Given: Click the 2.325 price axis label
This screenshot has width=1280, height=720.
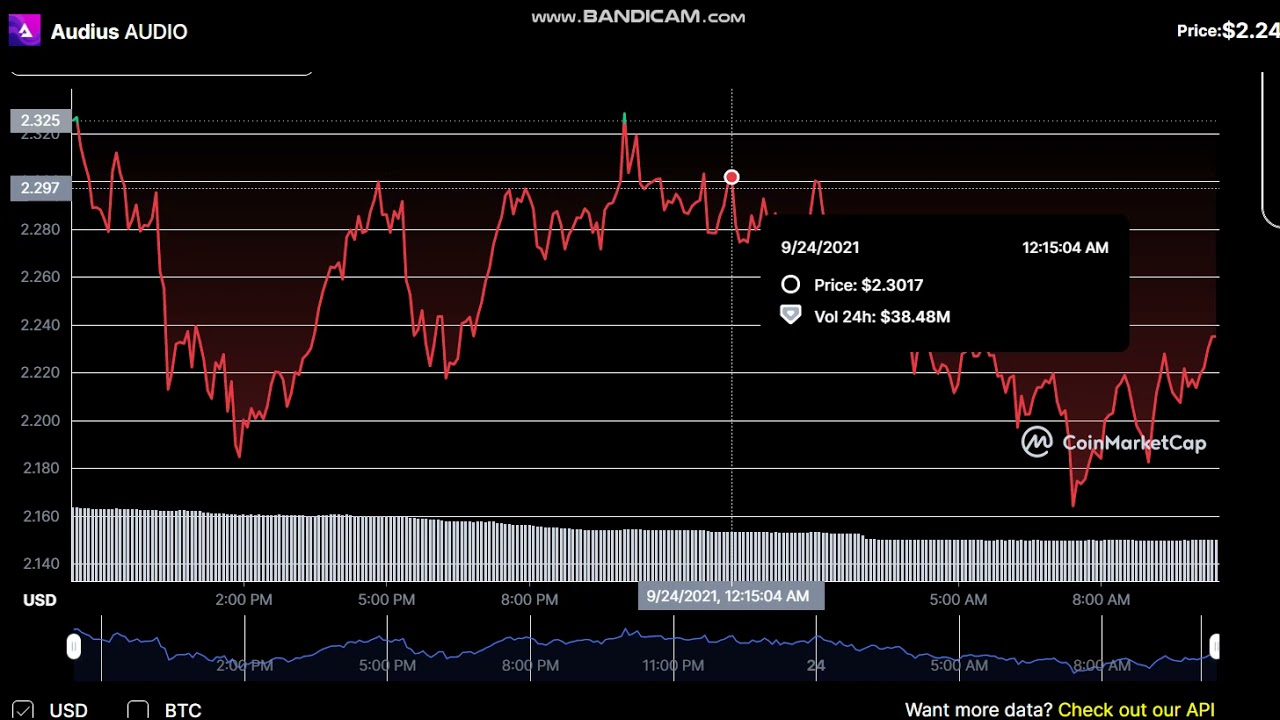Looking at the screenshot, I should click(40, 121).
